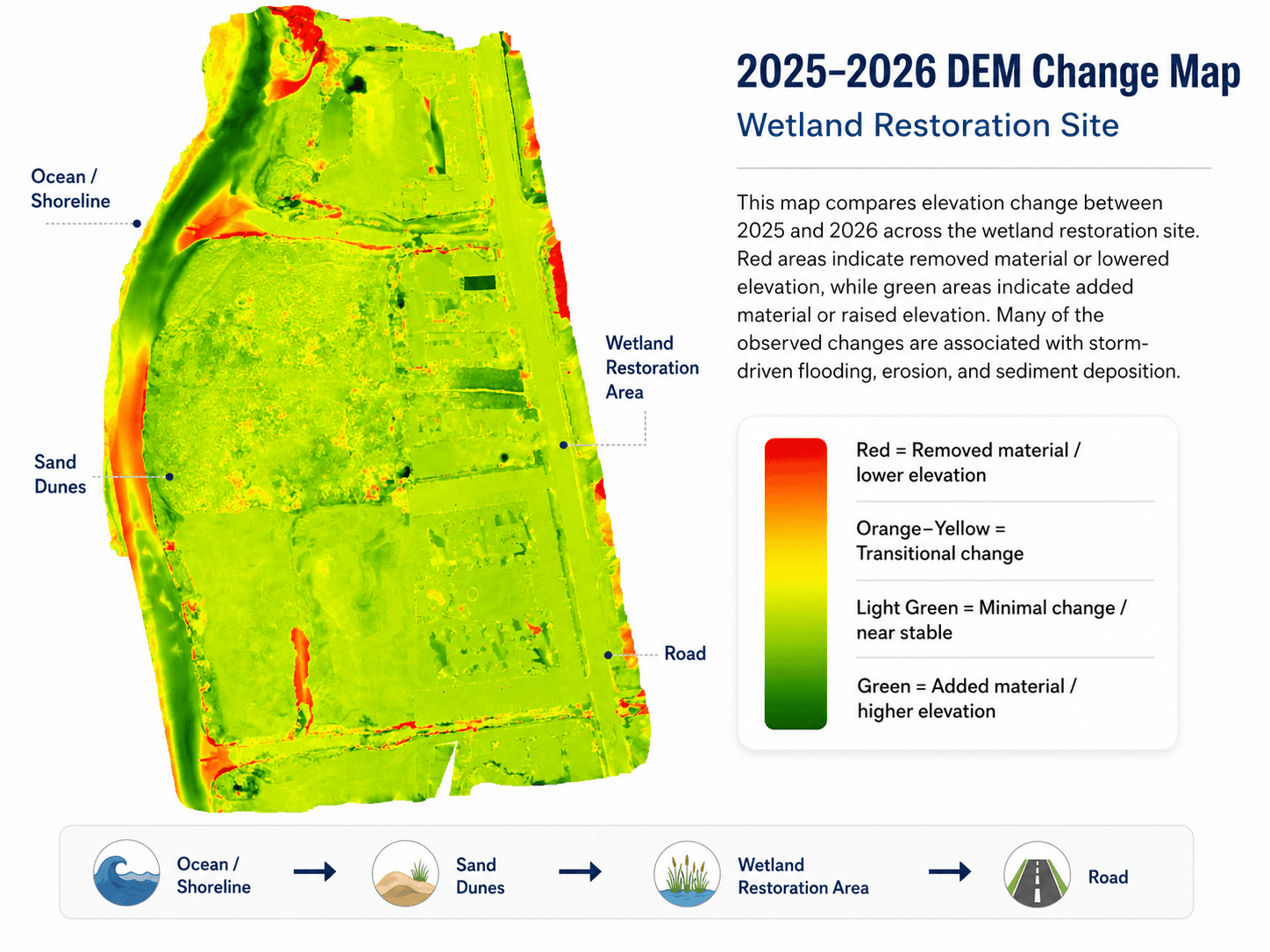
Task: Click the arrow after Sand Dunes
Action: [x=581, y=871]
